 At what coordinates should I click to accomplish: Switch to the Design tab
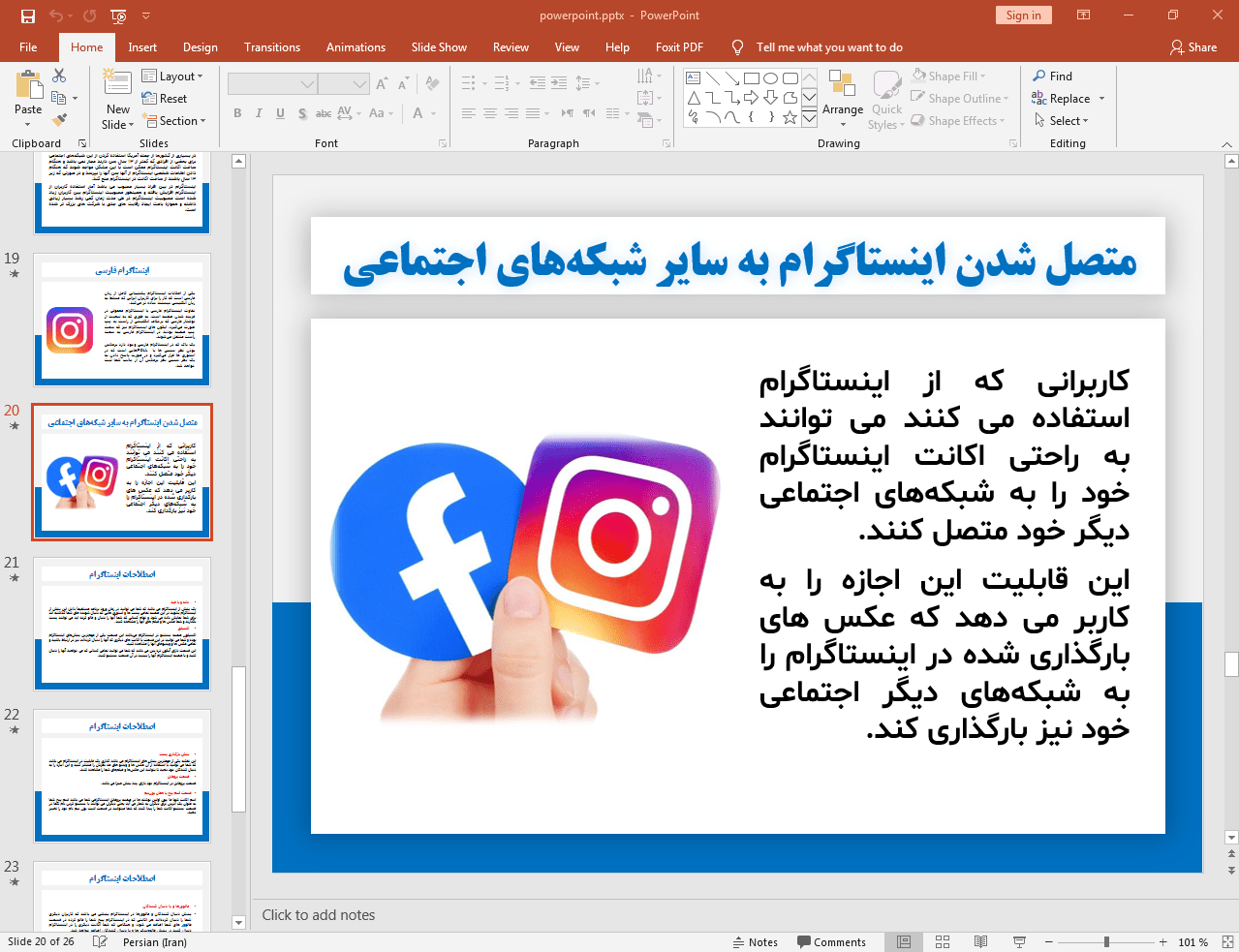pos(200,47)
